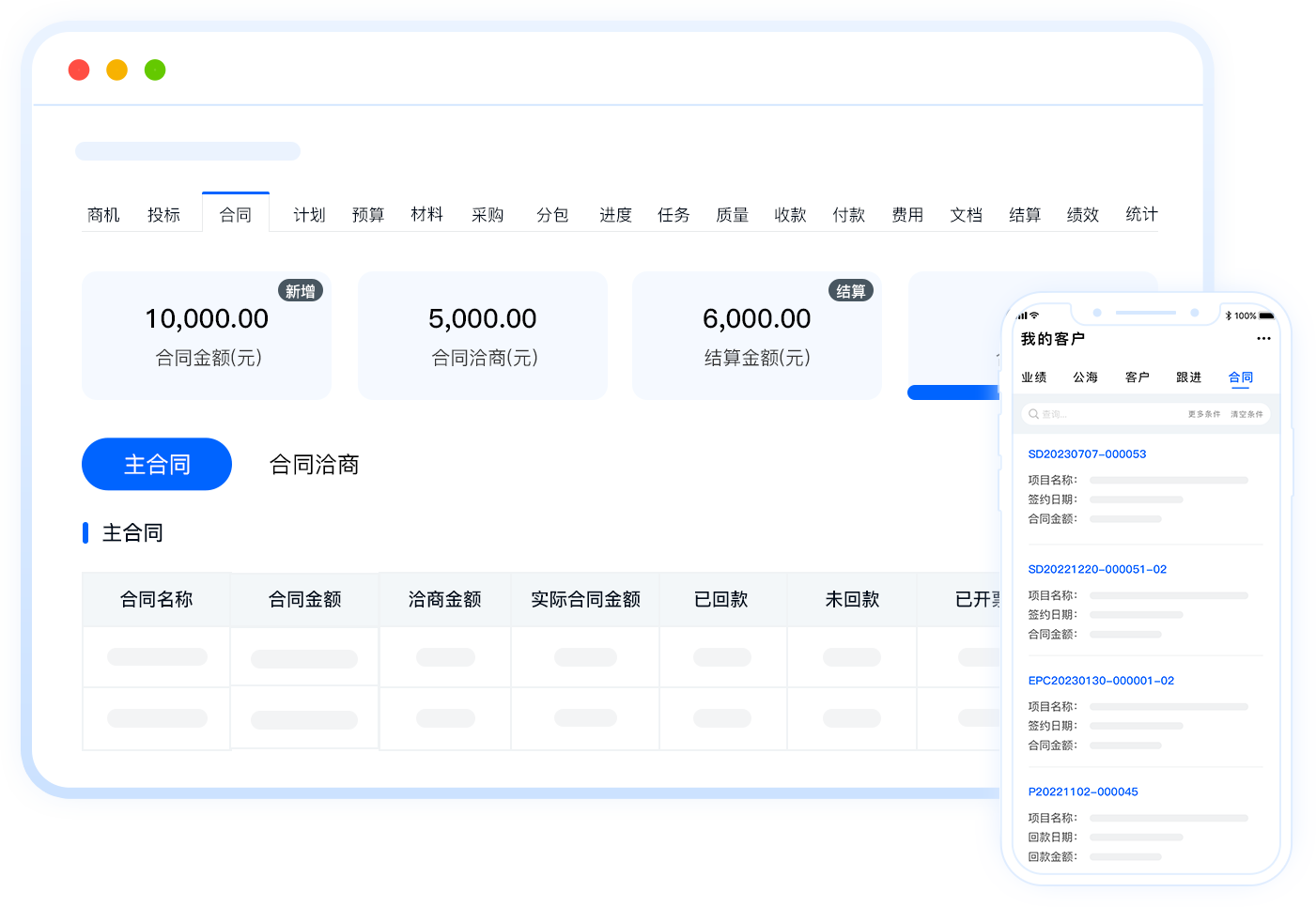This screenshot has width=1316, height=907.
Task: Click 清空条件 to clear filters
Action: (x=1246, y=414)
